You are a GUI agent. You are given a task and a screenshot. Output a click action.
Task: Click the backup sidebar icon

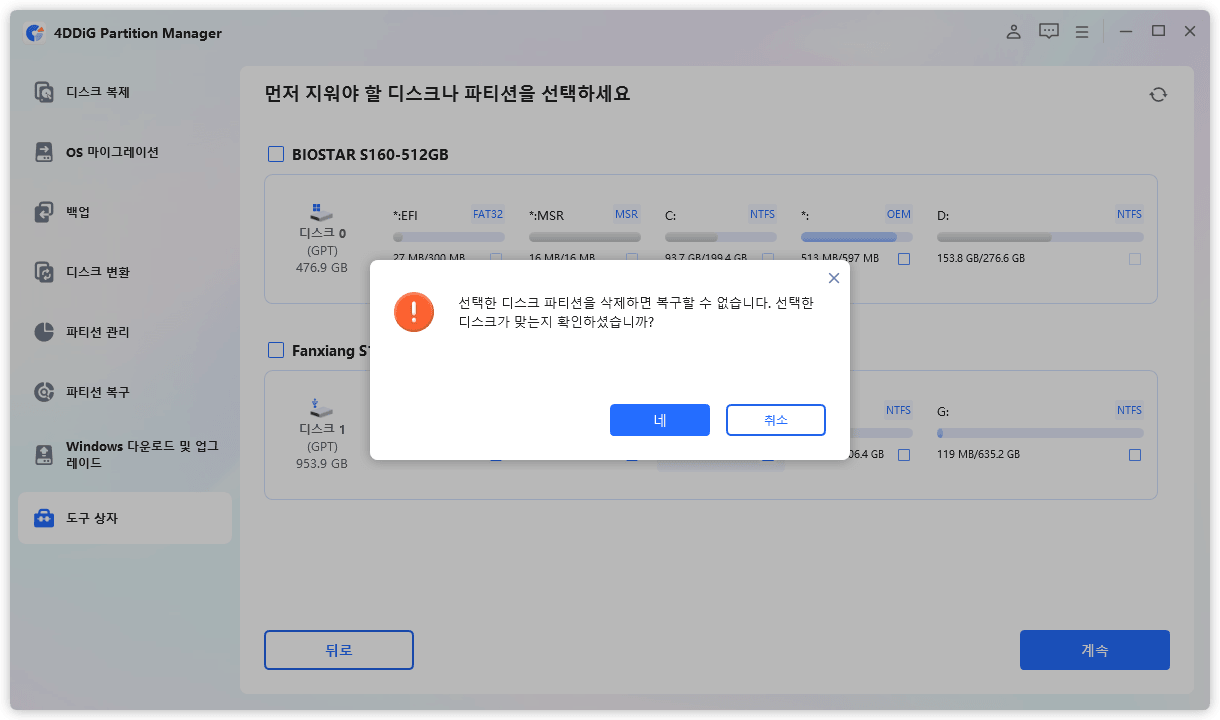tap(44, 212)
